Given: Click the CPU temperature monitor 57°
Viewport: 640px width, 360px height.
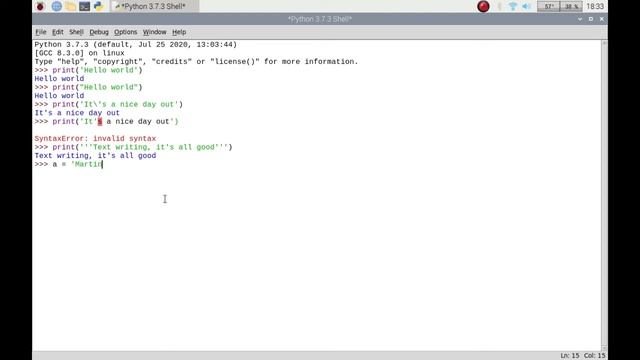Looking at the screenshot, I should [x=548, y=6].
